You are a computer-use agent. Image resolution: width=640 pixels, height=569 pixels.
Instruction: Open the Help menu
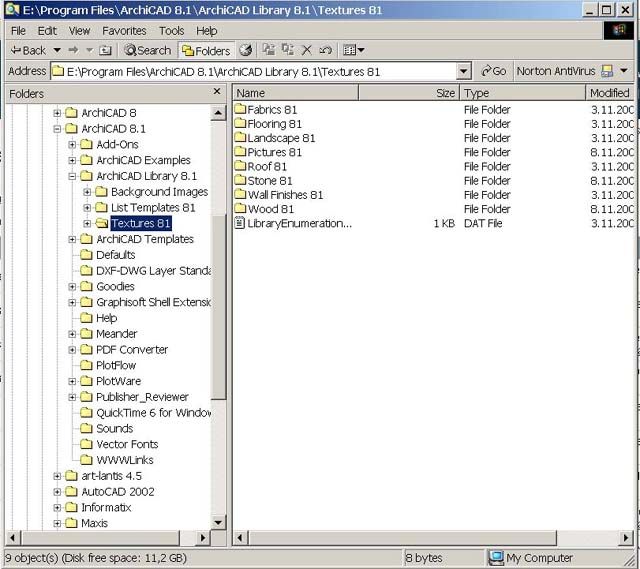click(207, 31)
